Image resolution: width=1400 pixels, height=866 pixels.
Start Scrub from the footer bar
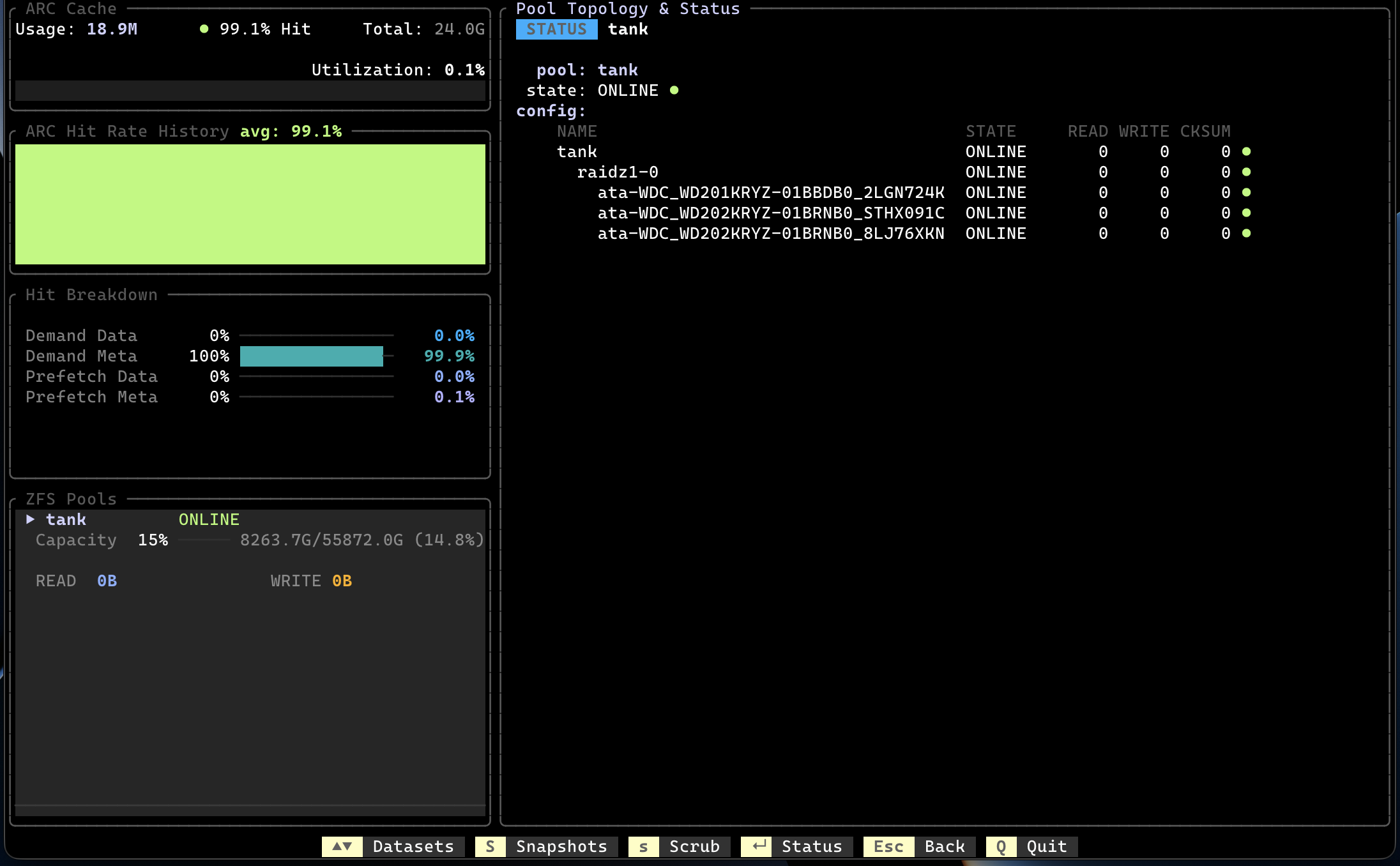tap(694, 846)
